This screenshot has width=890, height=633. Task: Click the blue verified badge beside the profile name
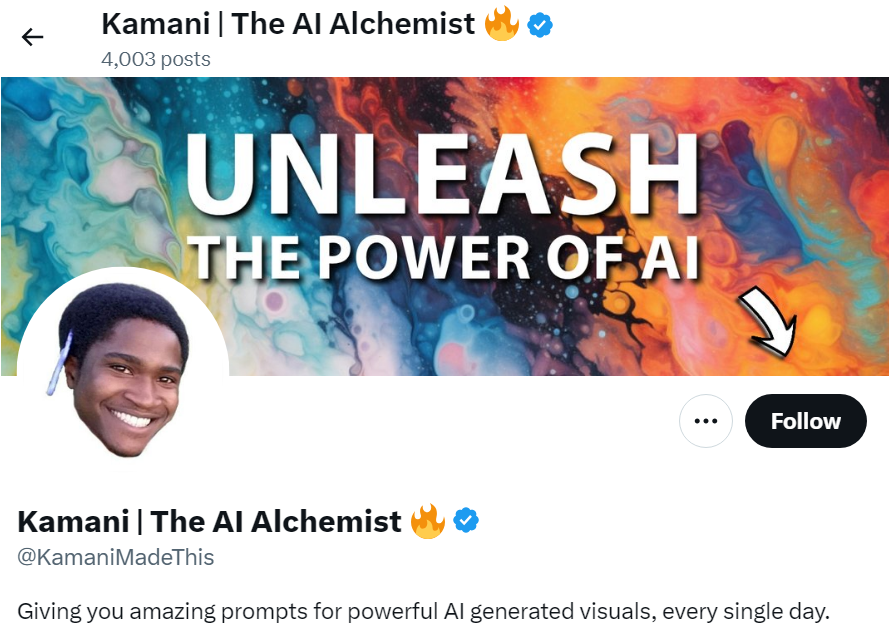click(x=466, y=521)
